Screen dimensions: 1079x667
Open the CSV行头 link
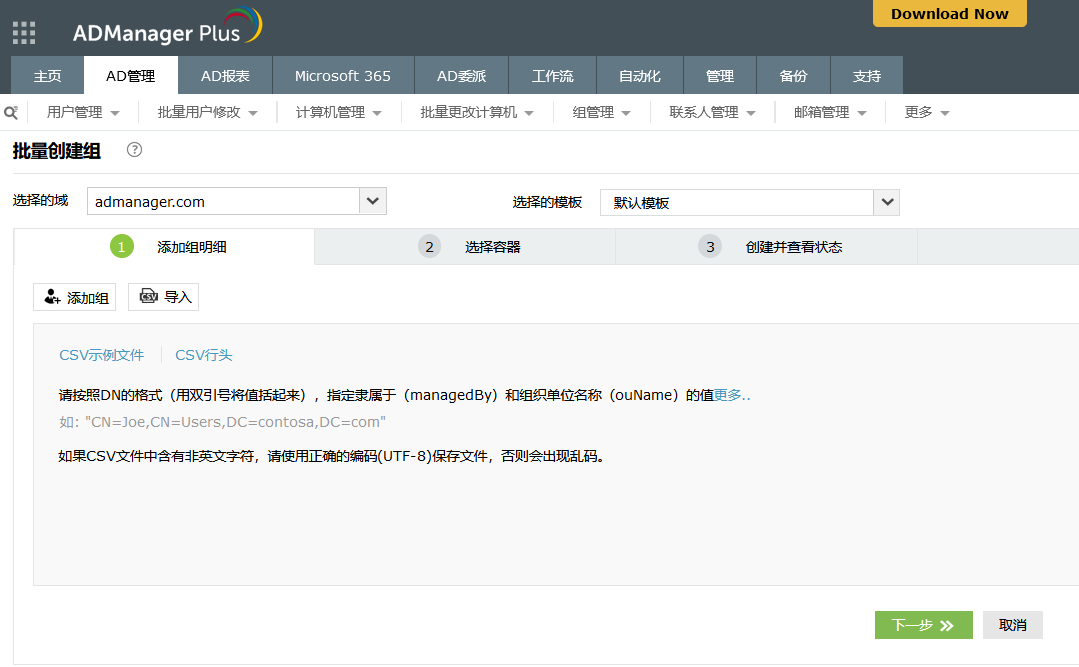204,355
